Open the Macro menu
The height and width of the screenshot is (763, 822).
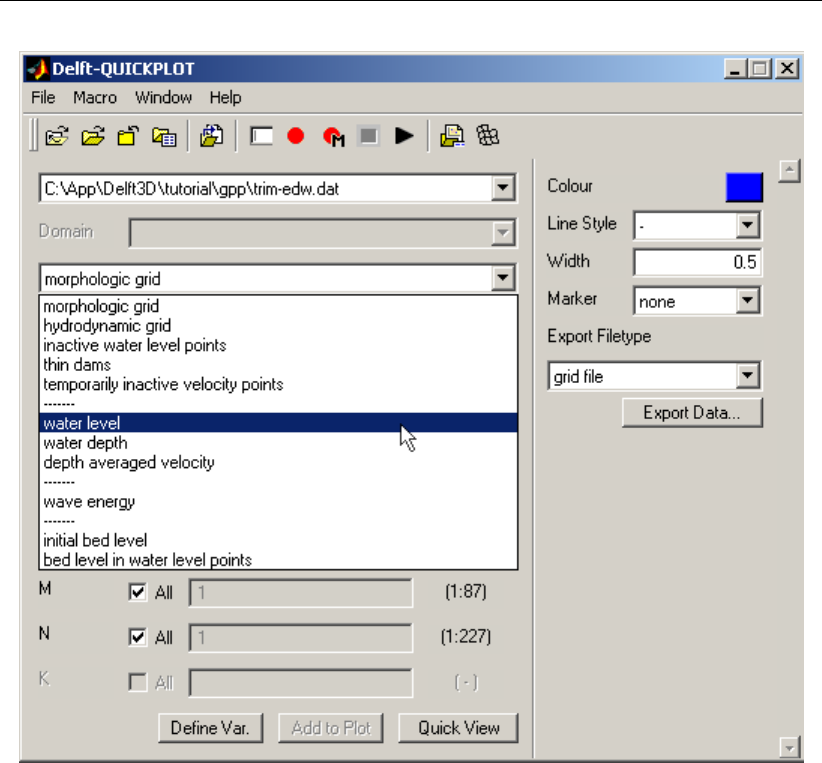click(95, 98)
